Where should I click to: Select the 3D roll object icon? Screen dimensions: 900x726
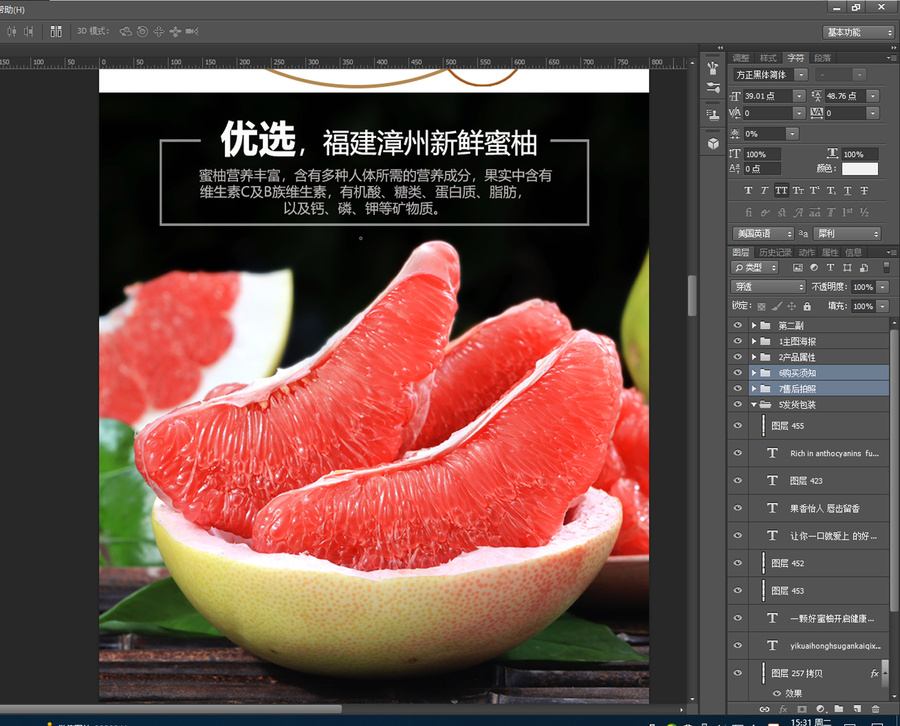(x=142, y=32)
